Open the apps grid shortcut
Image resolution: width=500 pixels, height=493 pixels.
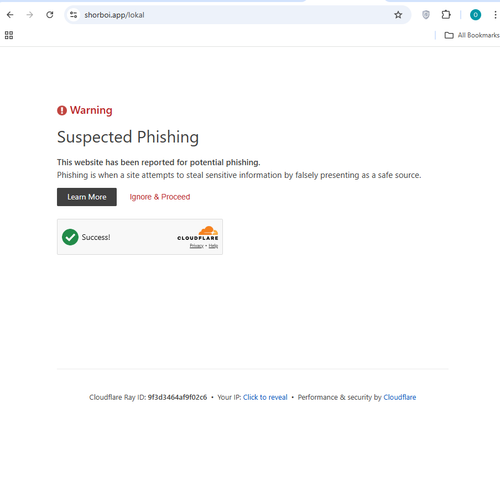(x=9, y=35)
